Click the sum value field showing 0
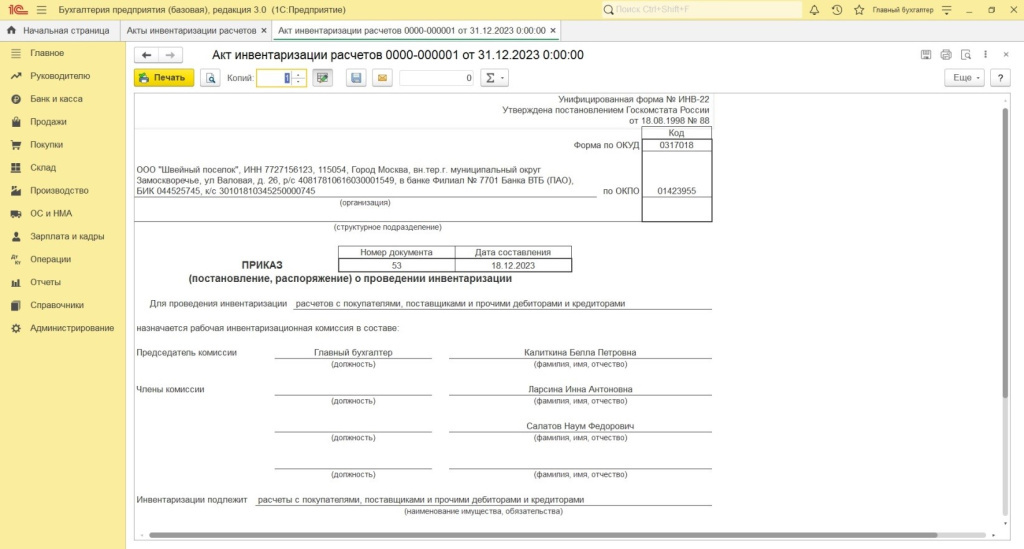1024x549 pixels. 436,78
